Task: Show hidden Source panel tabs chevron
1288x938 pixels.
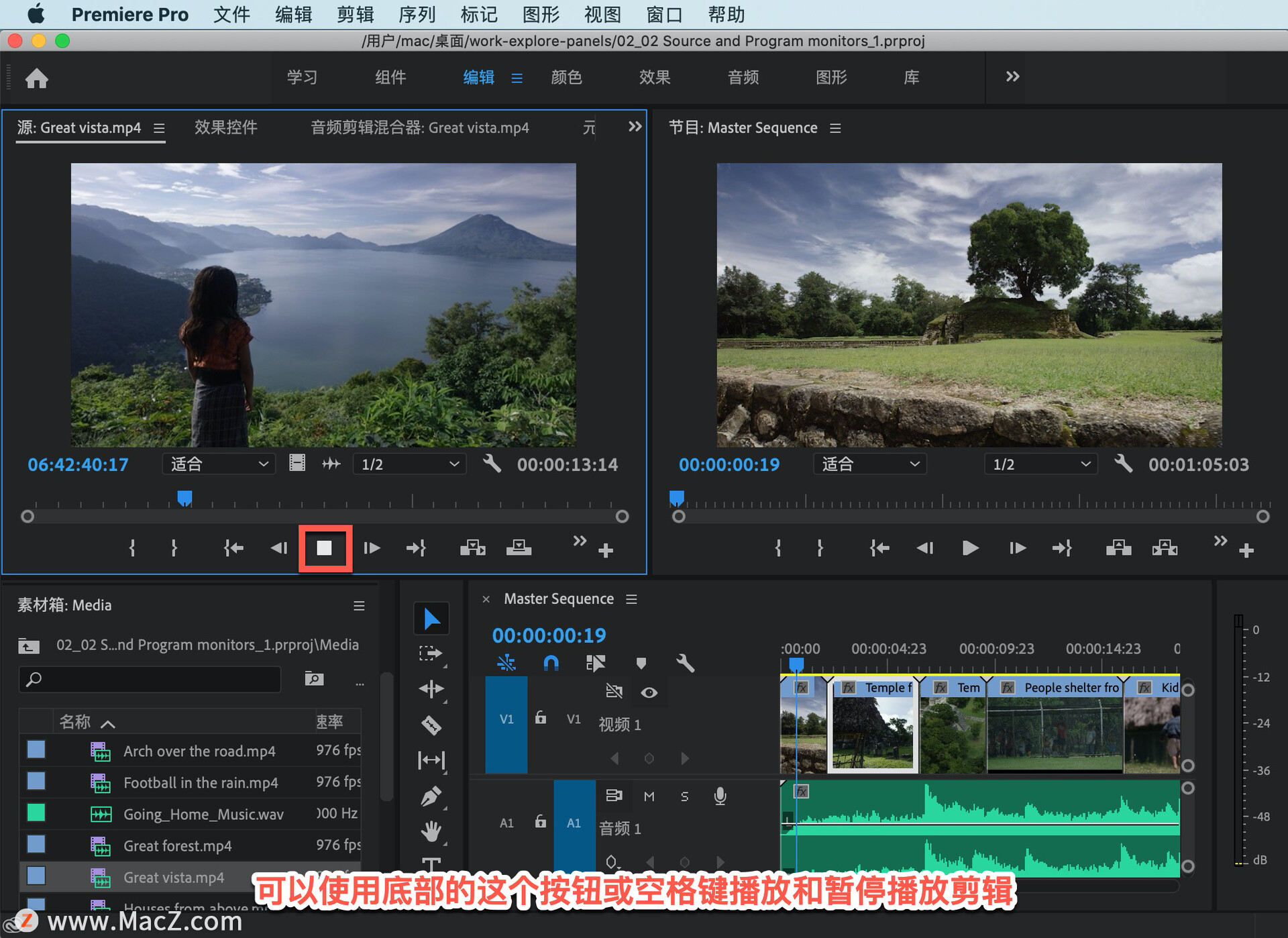Action: coord(635,127)
